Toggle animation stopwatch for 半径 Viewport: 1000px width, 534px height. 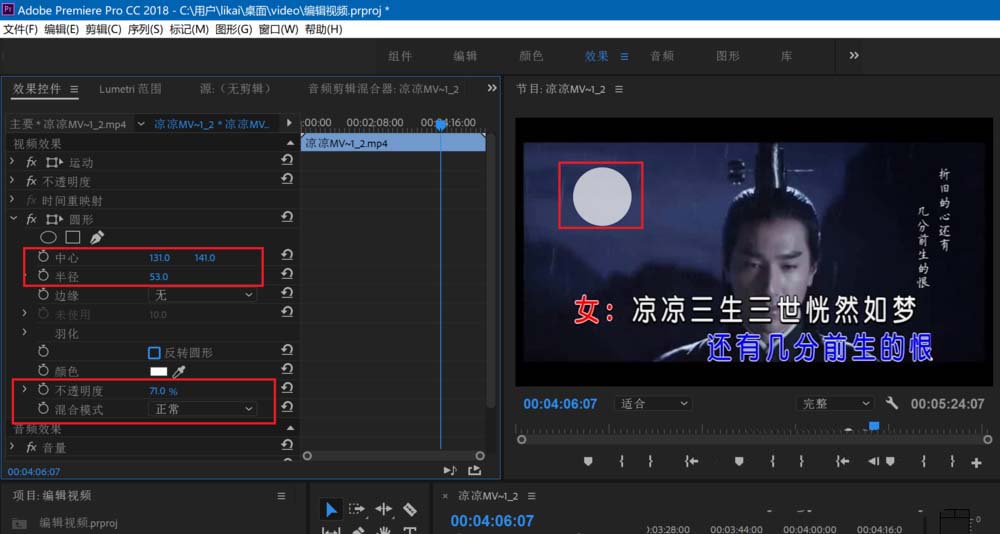tap(43, 276)
